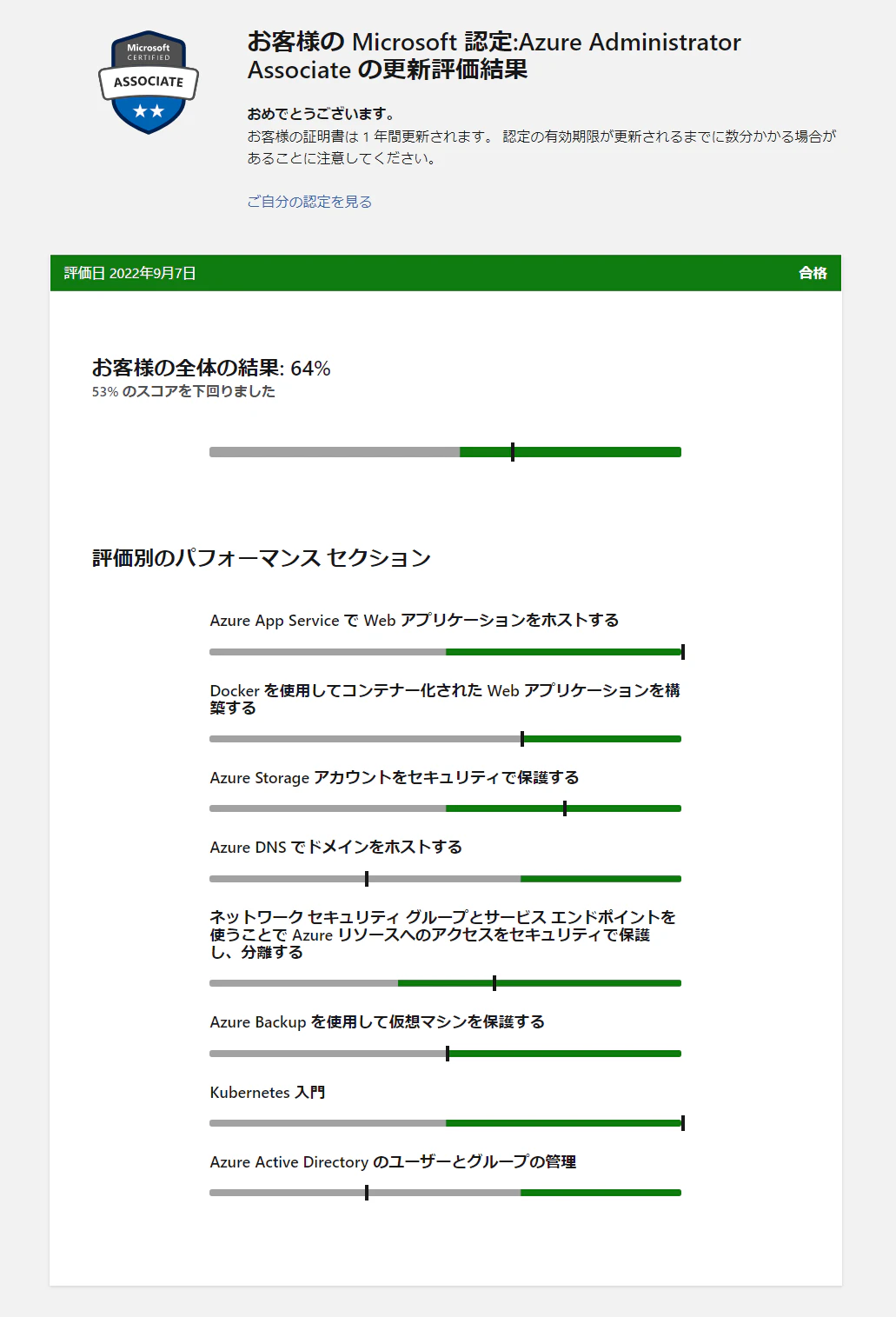This screenshot has width=896, height=1317.
Task: Open the ご自分の認定を見る link
Action: [x=309, y=202]
